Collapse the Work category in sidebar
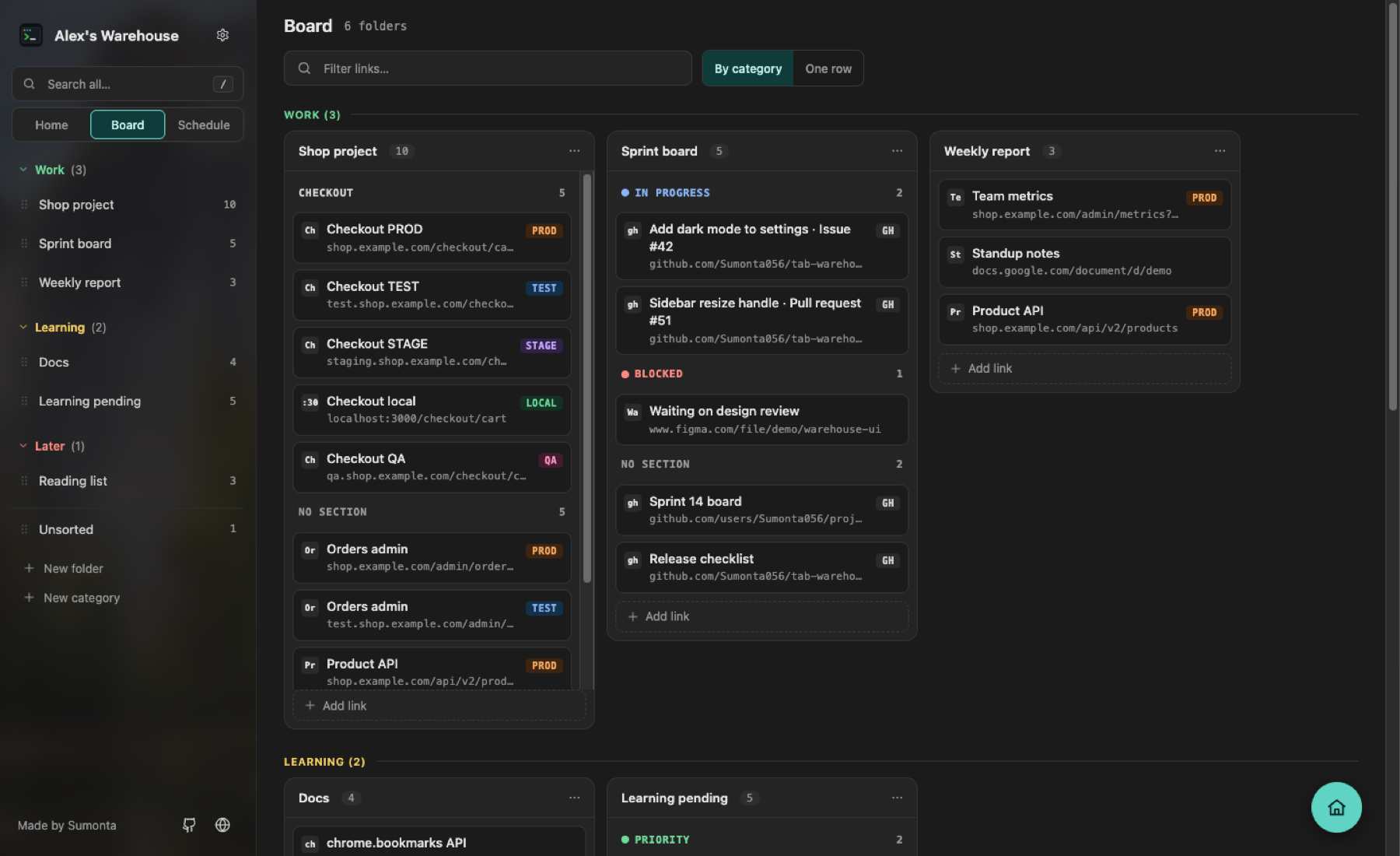The image size is (1400, 856). click(x=23, y=170)
